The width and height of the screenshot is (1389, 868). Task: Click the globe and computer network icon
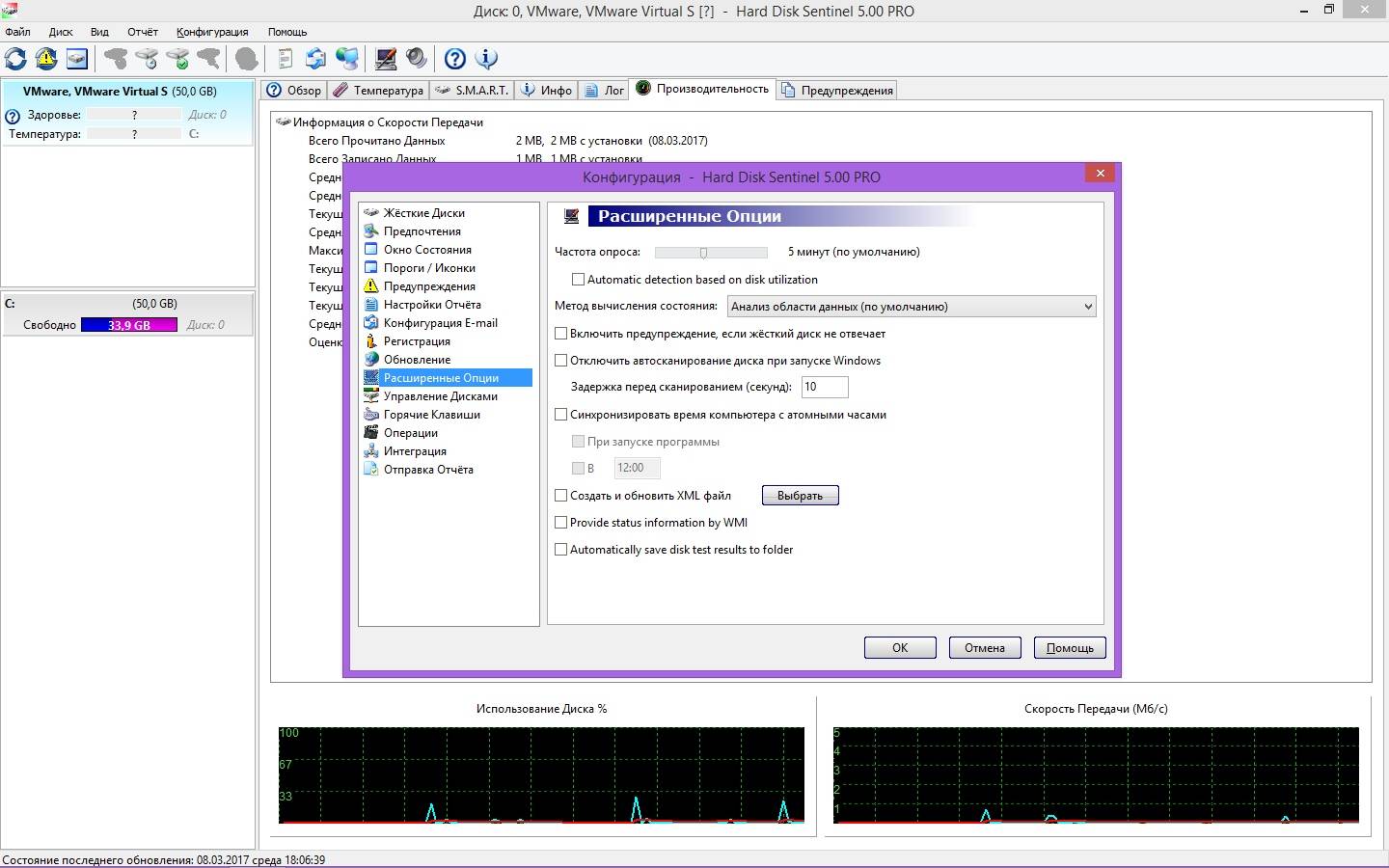click(x=346, y=59)
